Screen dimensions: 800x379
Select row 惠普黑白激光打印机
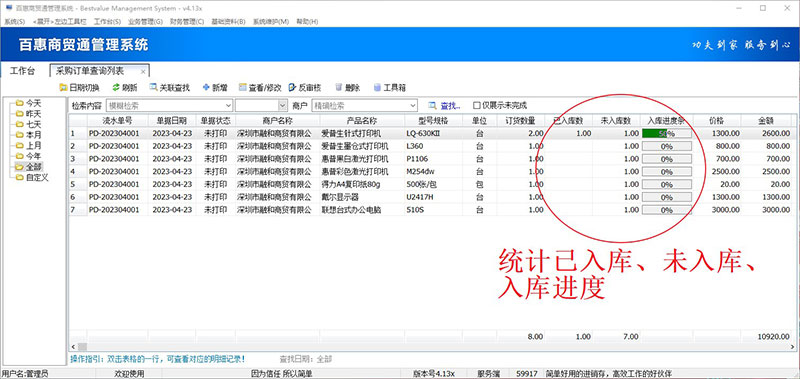click(430, 159)
